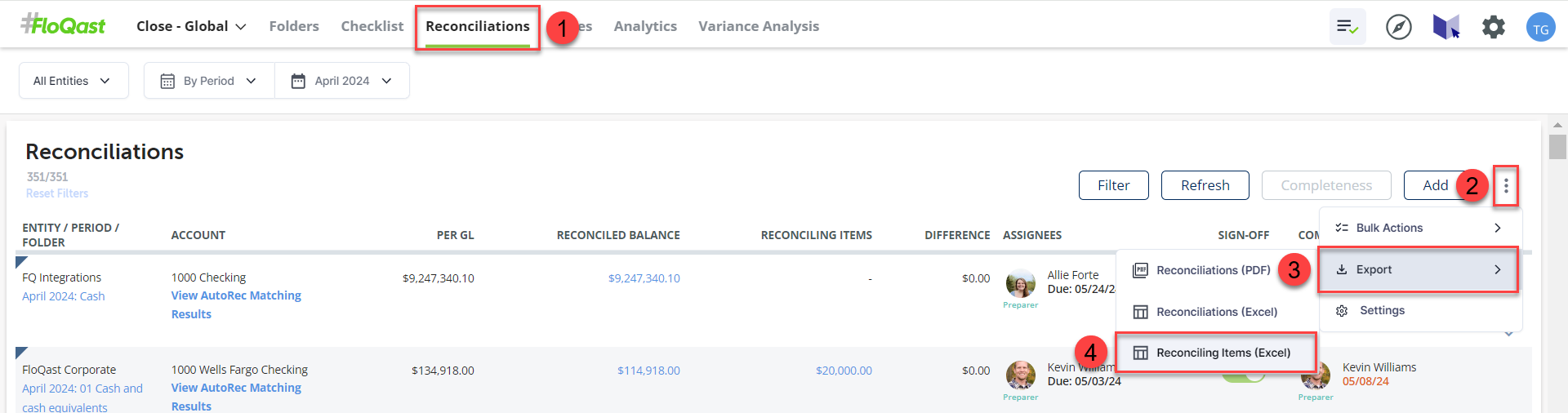The image size is (1568, 413).
Task: Select Settings in the more options menu
Action: (x=1420, y=310)
